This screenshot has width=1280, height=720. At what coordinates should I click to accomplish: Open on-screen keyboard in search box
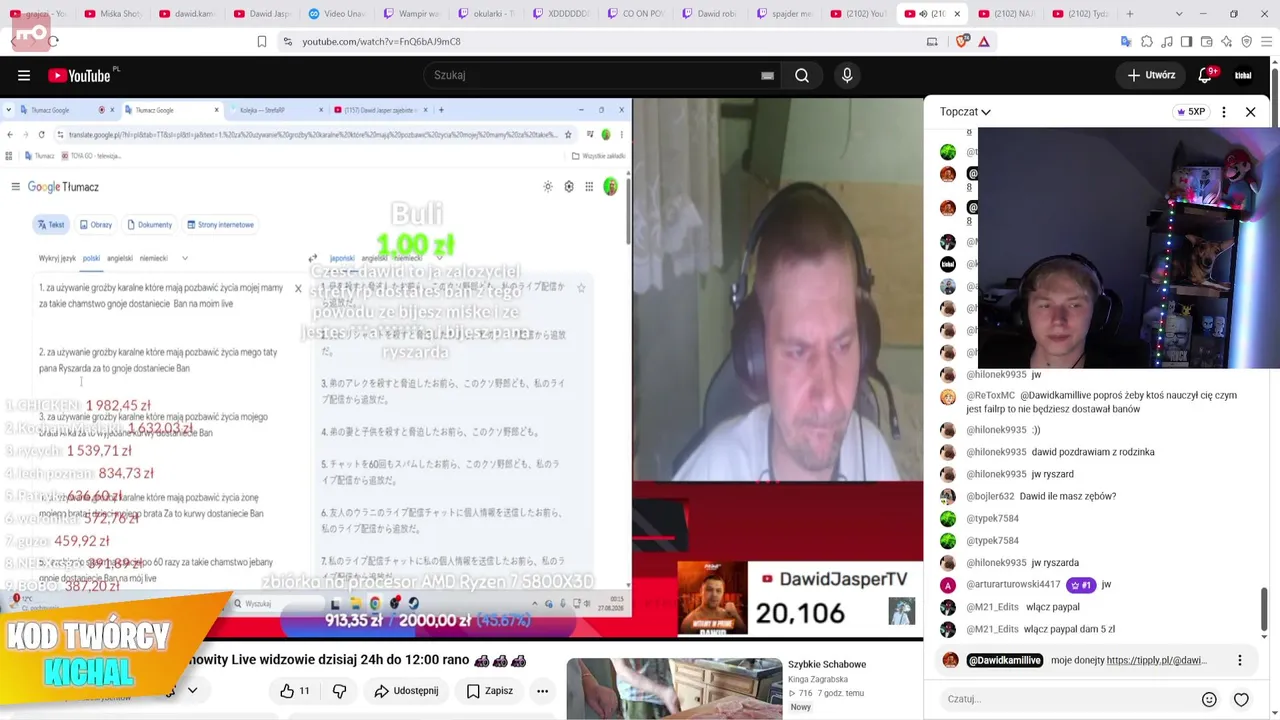click(x=767, y=75)
